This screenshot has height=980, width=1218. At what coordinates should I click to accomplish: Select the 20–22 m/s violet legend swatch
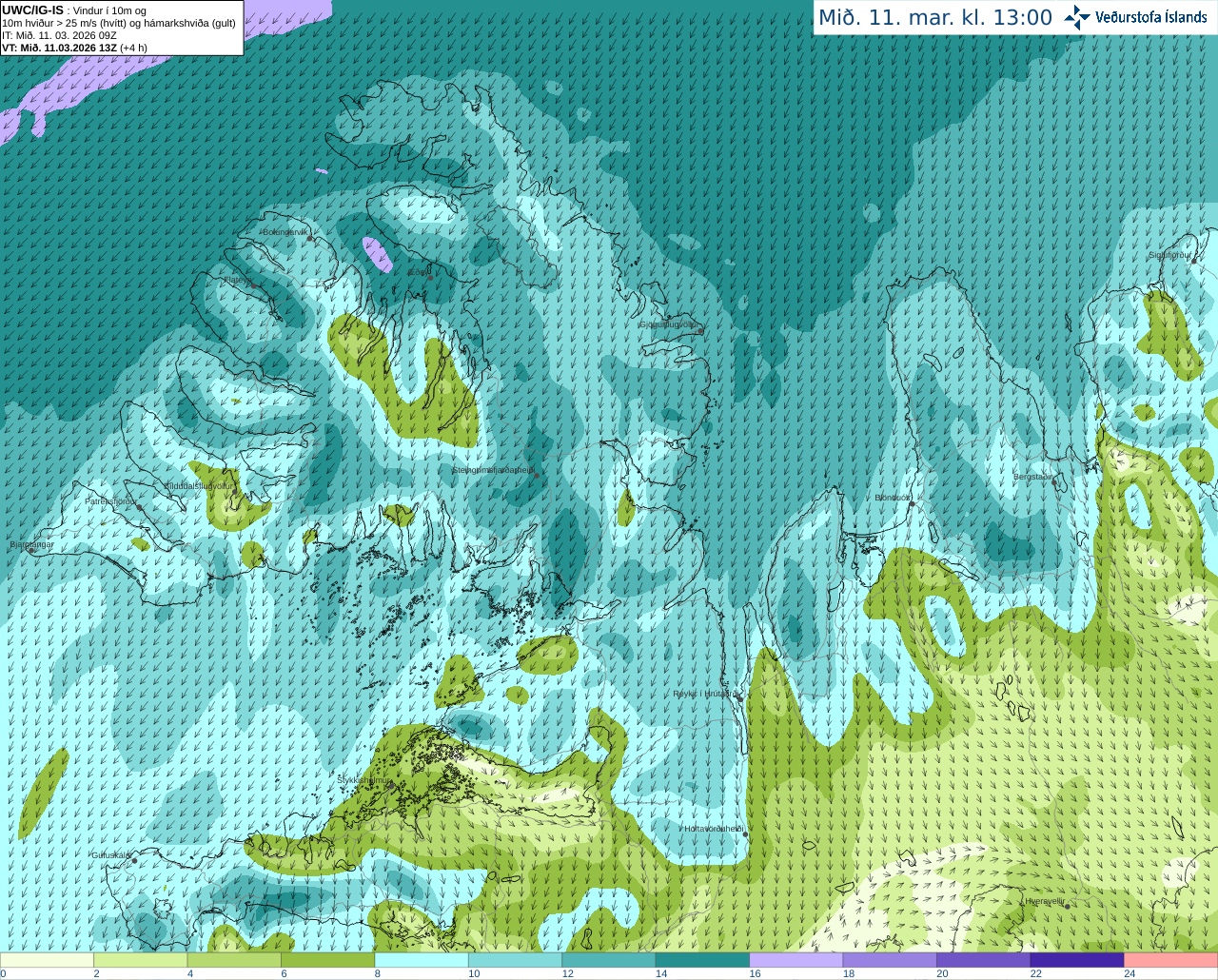pos(984,960)
